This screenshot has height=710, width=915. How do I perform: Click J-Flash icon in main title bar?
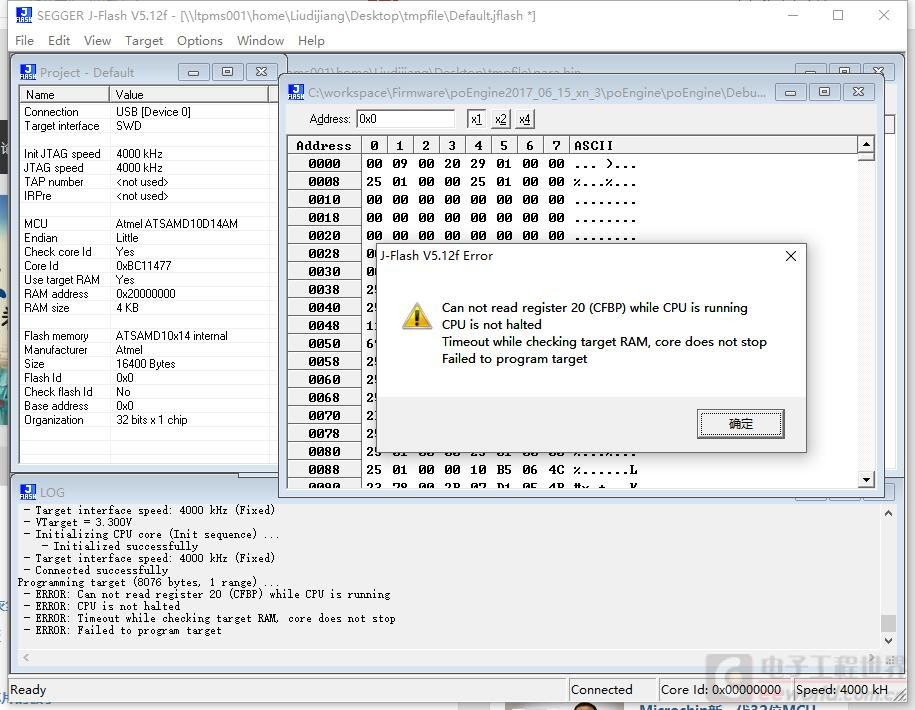point(24,15)
